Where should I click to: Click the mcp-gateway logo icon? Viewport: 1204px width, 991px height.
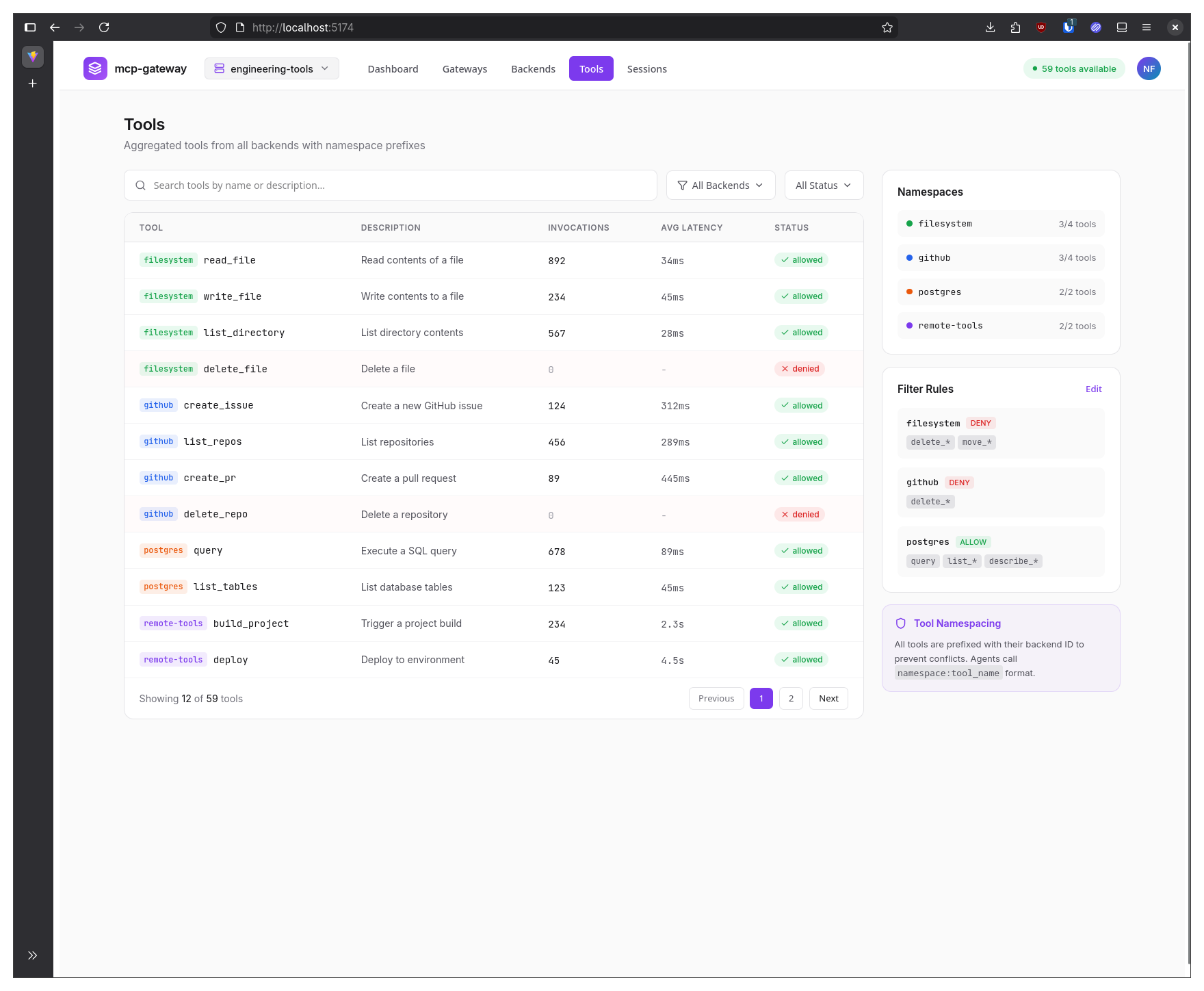pyautogui.click(x=95, y=68)
